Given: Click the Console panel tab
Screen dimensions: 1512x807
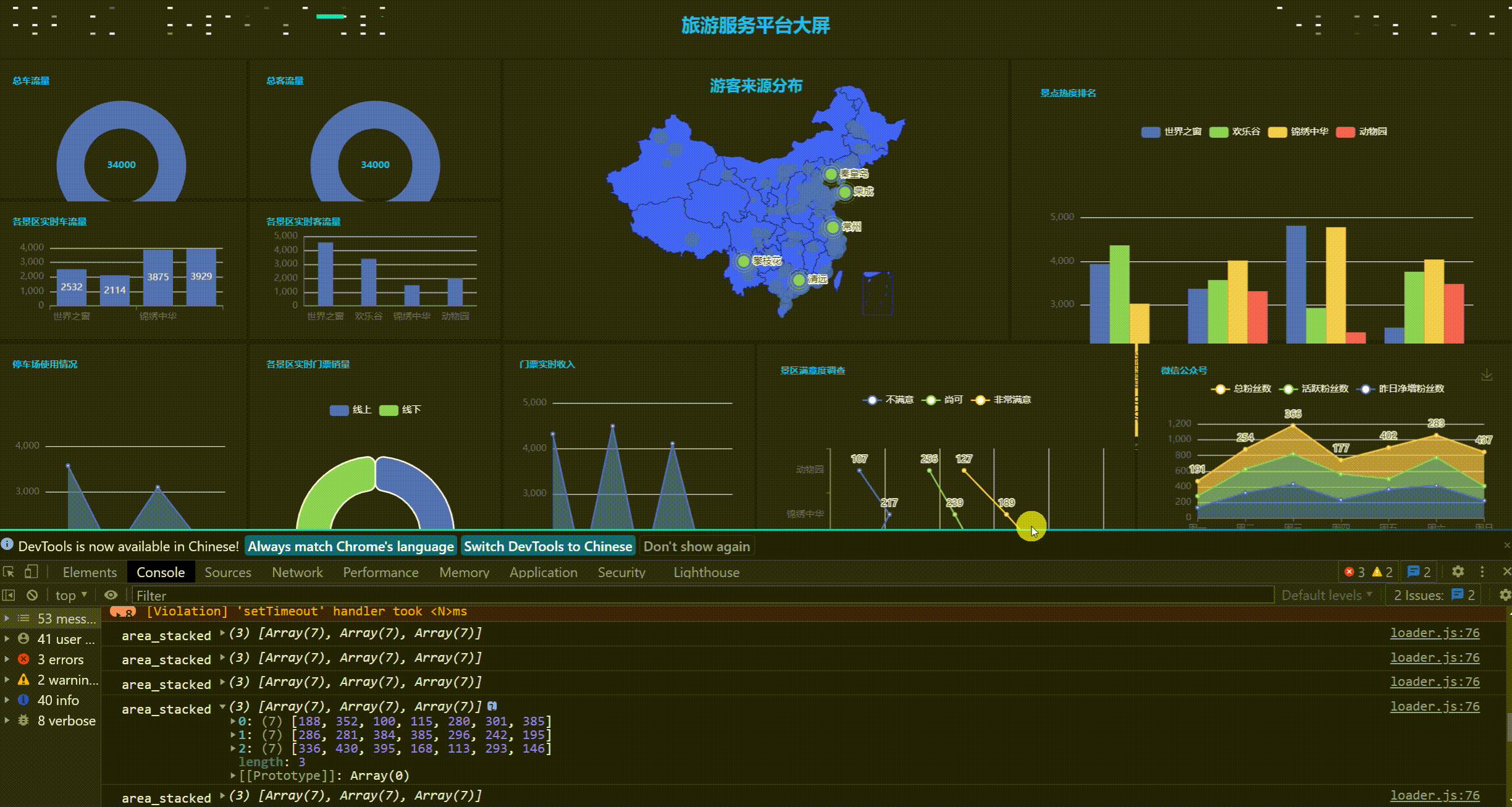Looking at the screenshot, I should coord(160,572).
